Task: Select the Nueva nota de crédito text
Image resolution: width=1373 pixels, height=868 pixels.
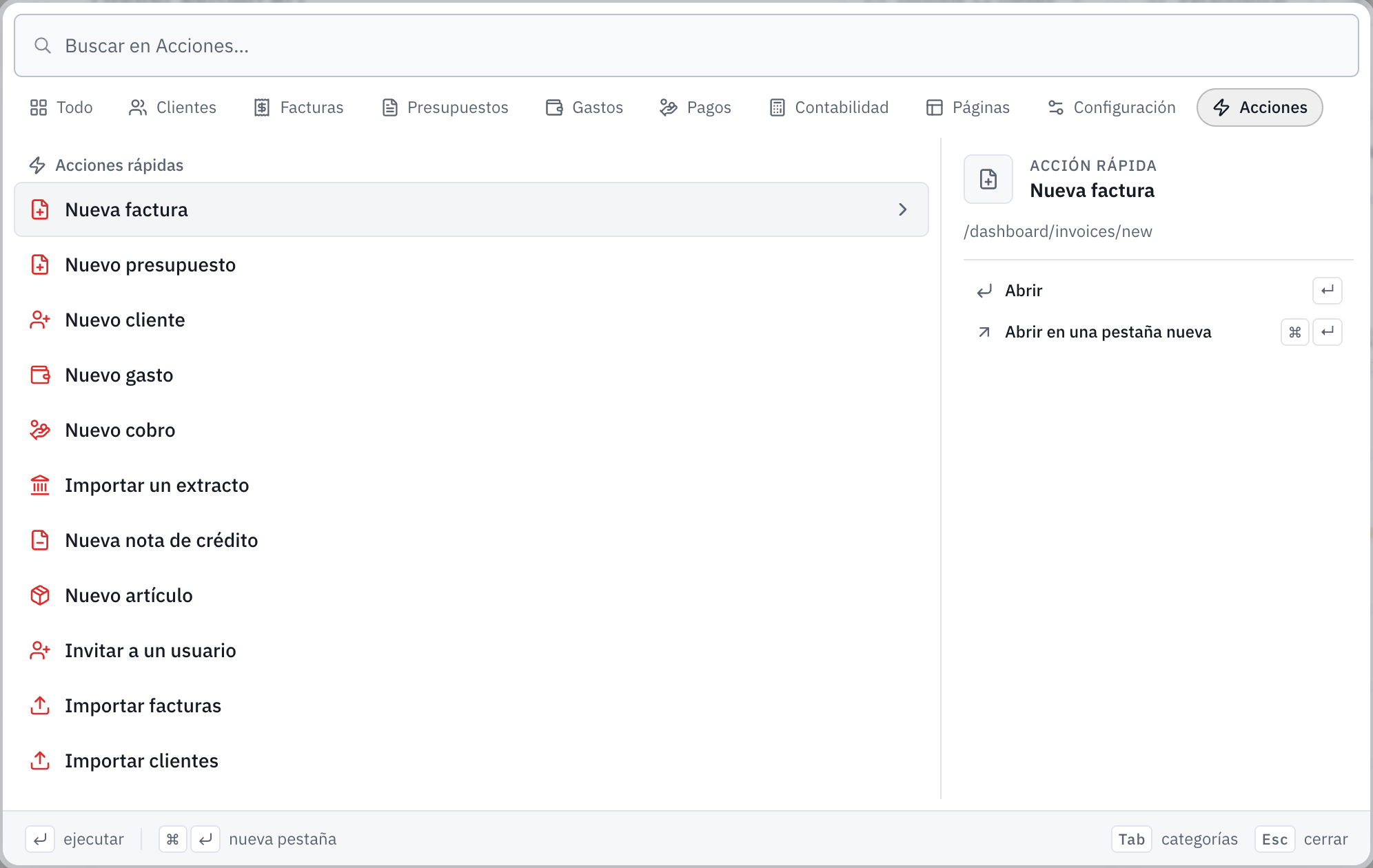Action: click(161, 540)
